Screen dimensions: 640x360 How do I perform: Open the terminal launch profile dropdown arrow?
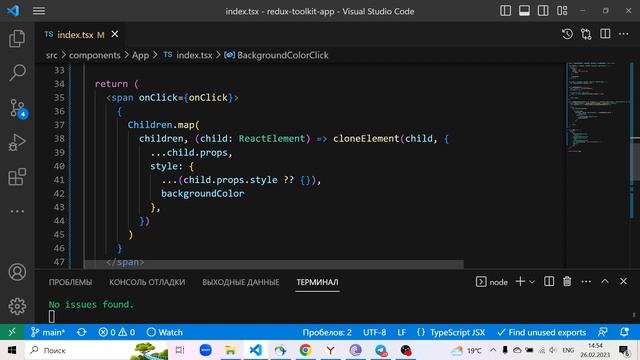532,282
